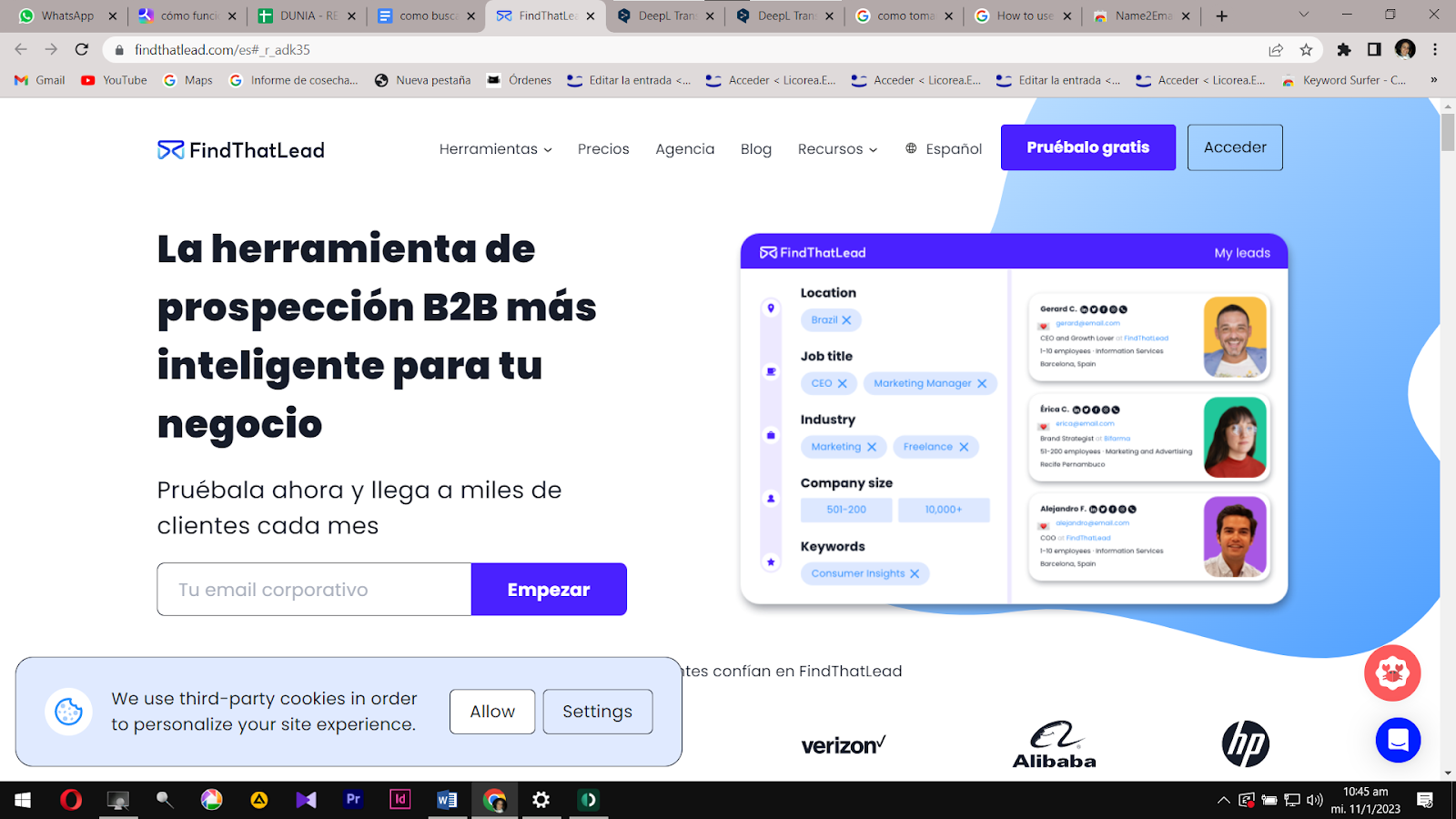Click the Pruébalo gratis button
This screenshot has height=819, width=1456.
tap(1088, 147)
